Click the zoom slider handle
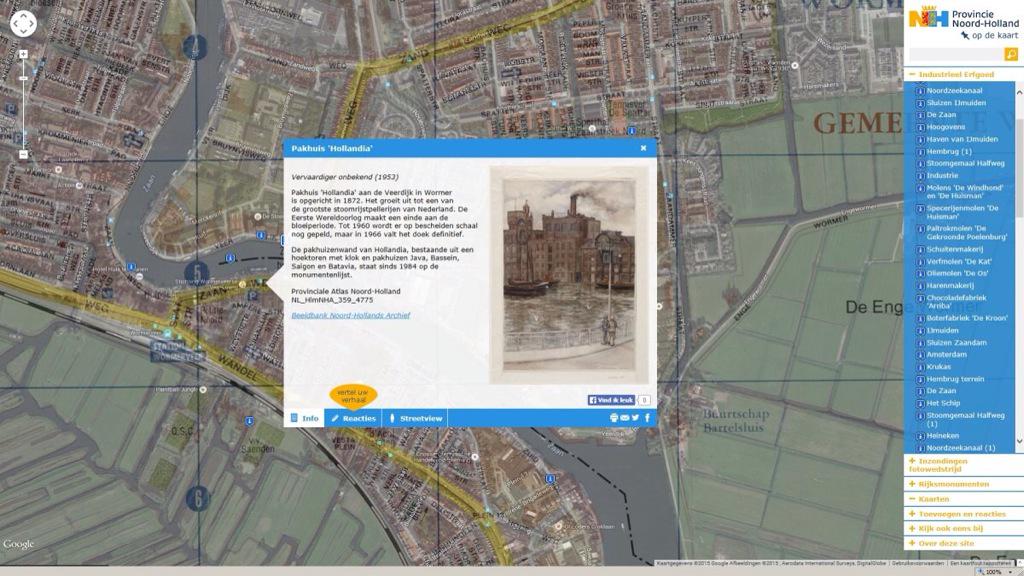 24,78
